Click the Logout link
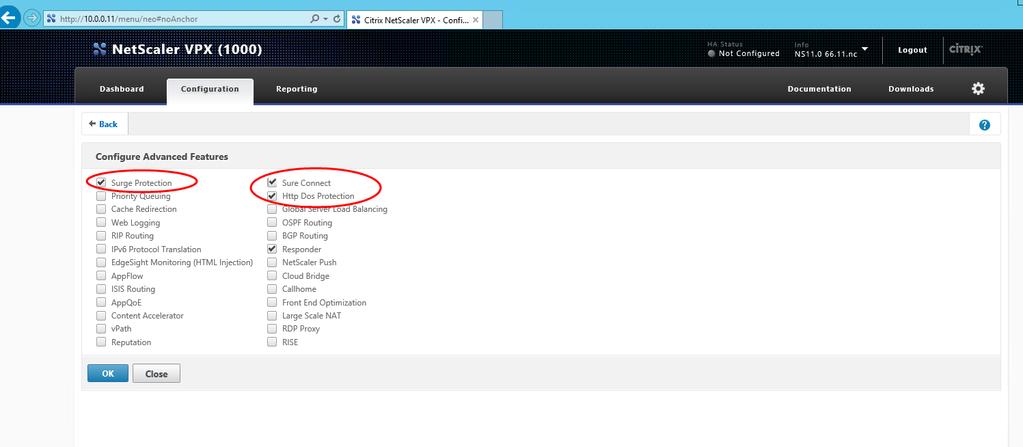This screenshot has height=447, width=1023. (912, 50)
